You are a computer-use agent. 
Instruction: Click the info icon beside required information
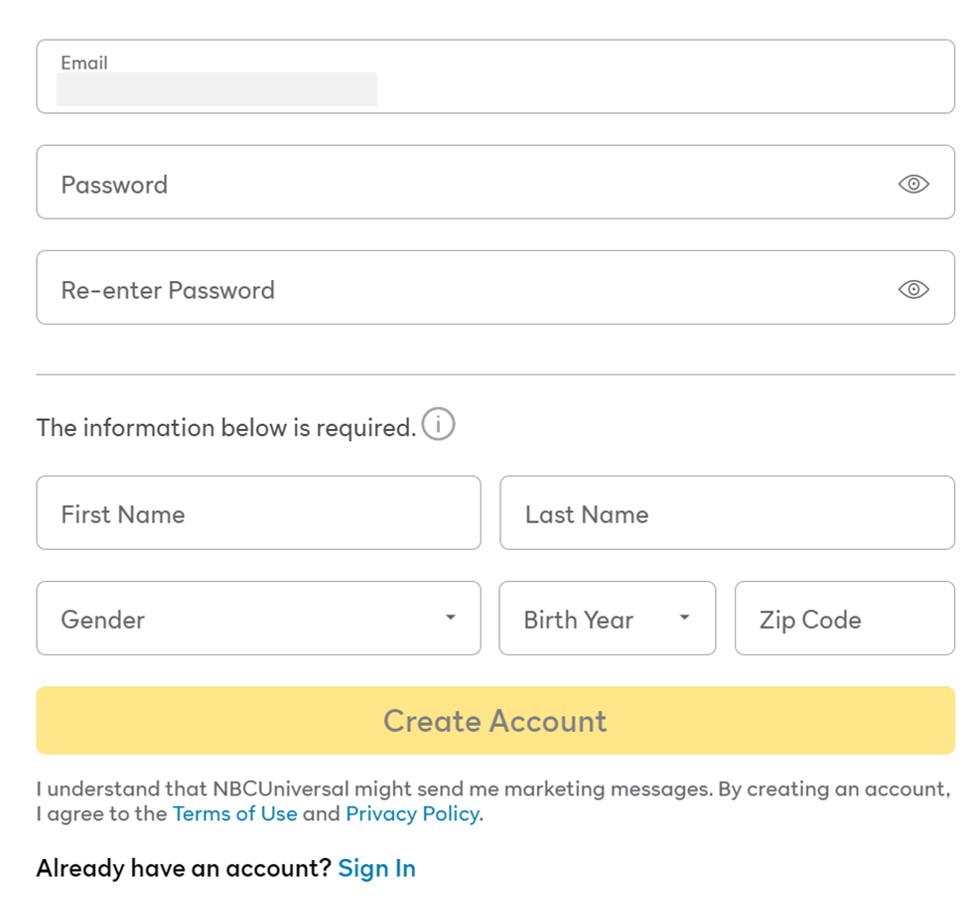point(438,425)
